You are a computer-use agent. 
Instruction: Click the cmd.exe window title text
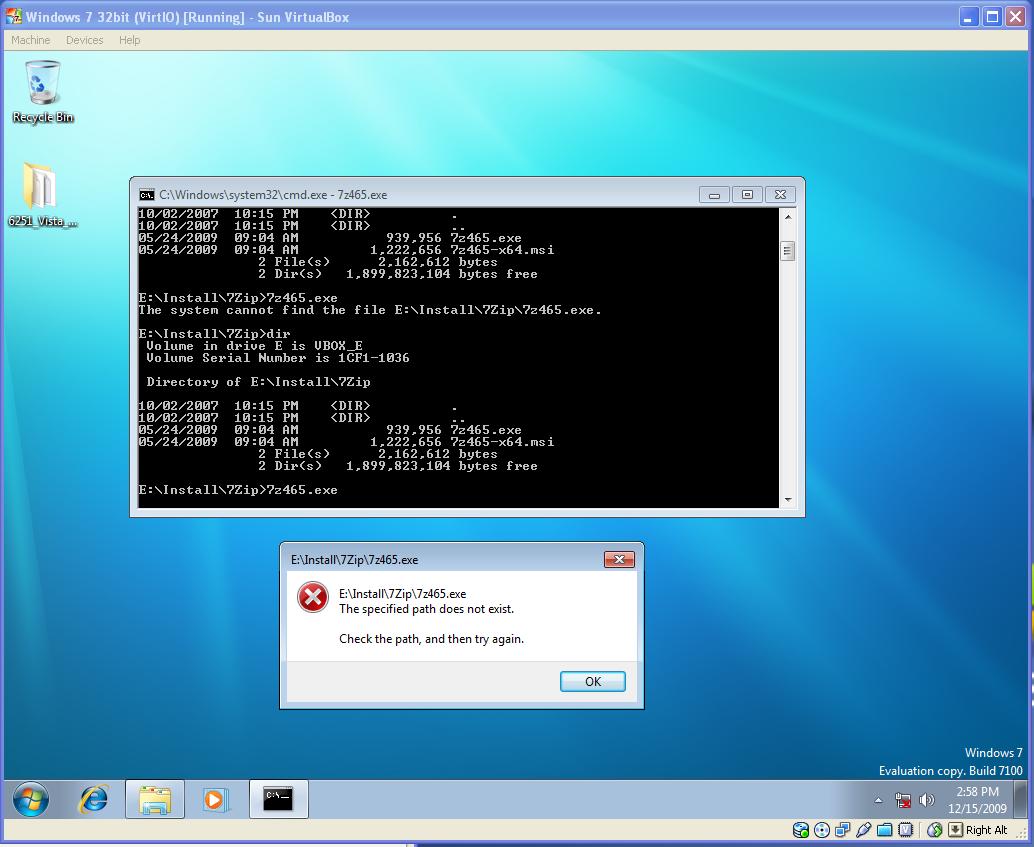pyautogui.click(x=273, y=195)
